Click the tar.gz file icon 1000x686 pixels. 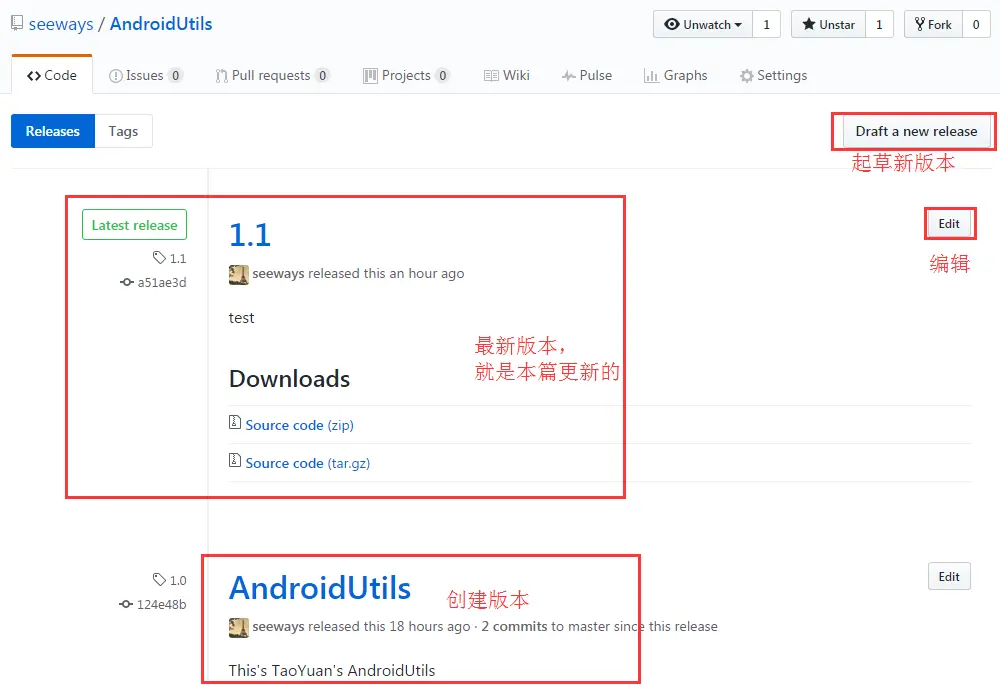coord(235,460)
